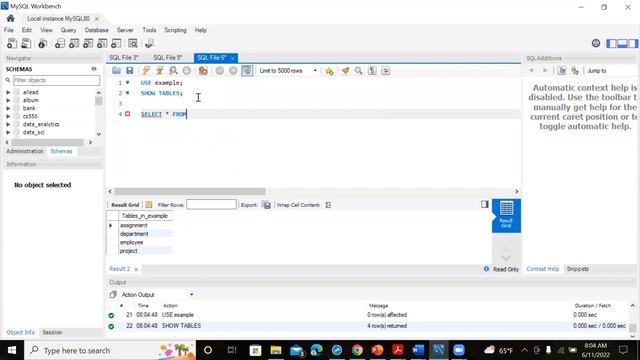Expand the bank schema
The height and width of the screenshot is (360, 640).
(8, 108)
